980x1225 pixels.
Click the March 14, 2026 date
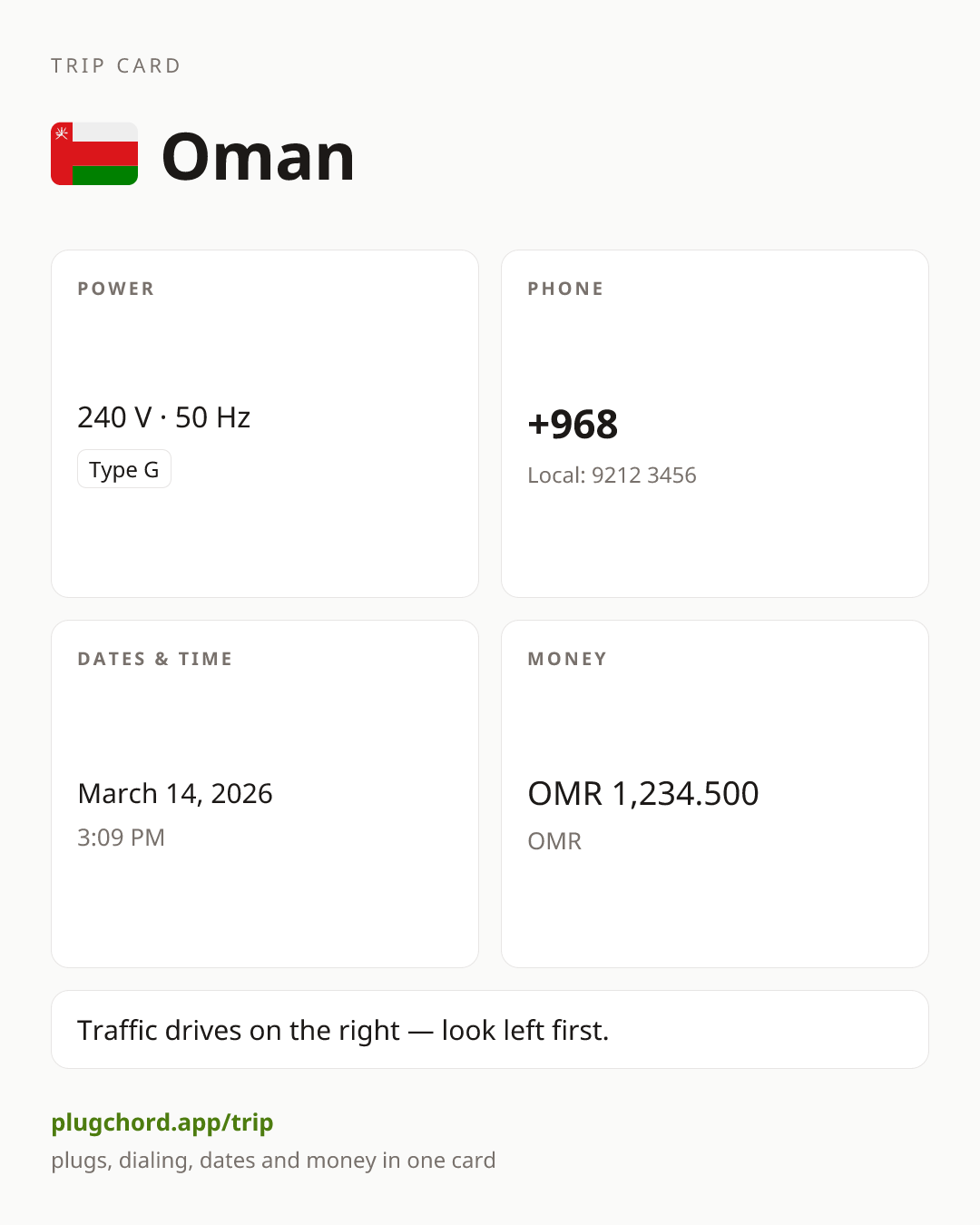[x=175, y=794]
